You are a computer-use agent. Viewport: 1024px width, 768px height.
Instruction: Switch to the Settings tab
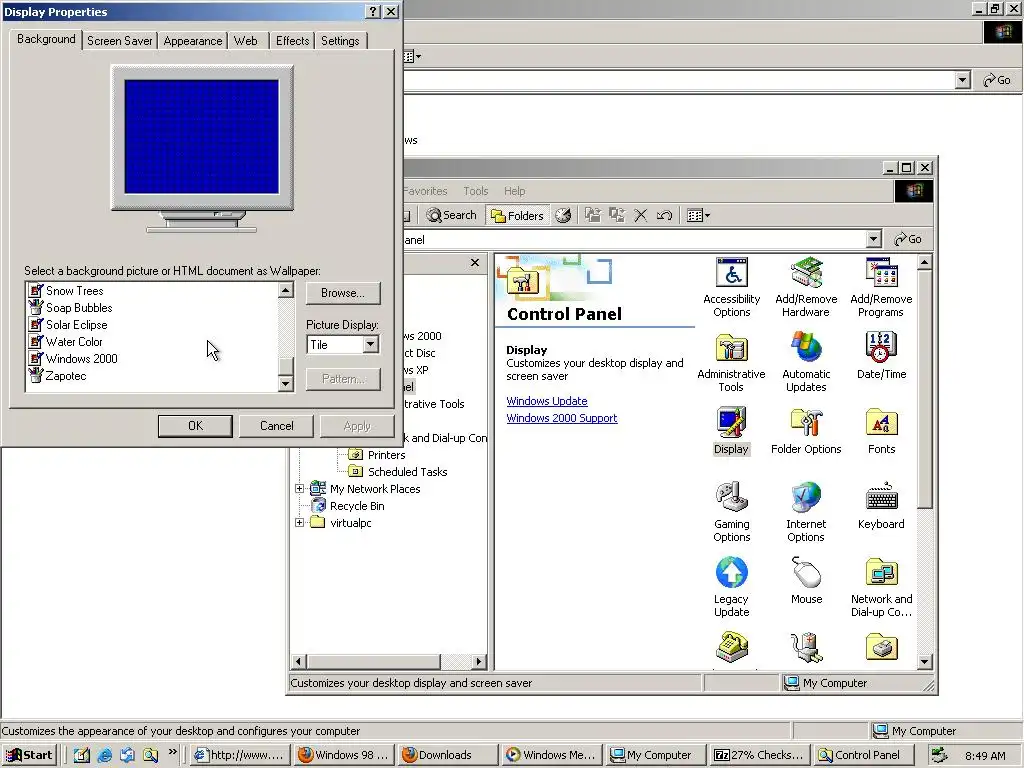click(x=340, y=40)
